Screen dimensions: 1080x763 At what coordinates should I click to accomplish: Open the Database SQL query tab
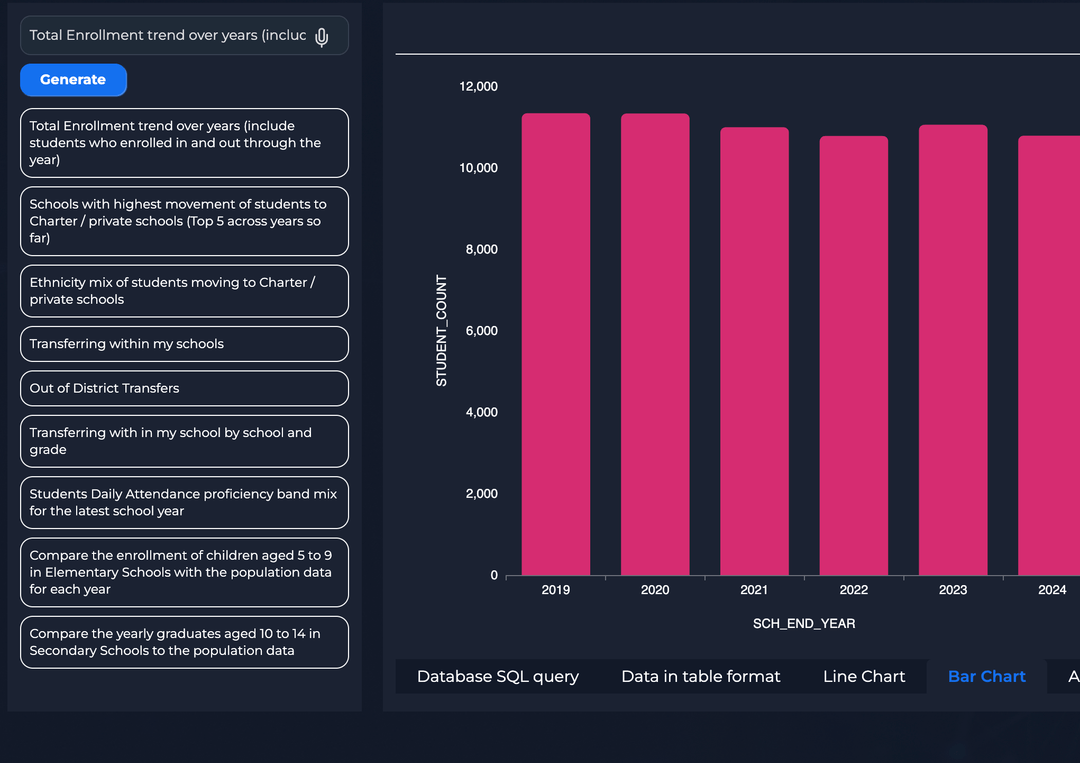pyautogui.click(x=497, y=677)
